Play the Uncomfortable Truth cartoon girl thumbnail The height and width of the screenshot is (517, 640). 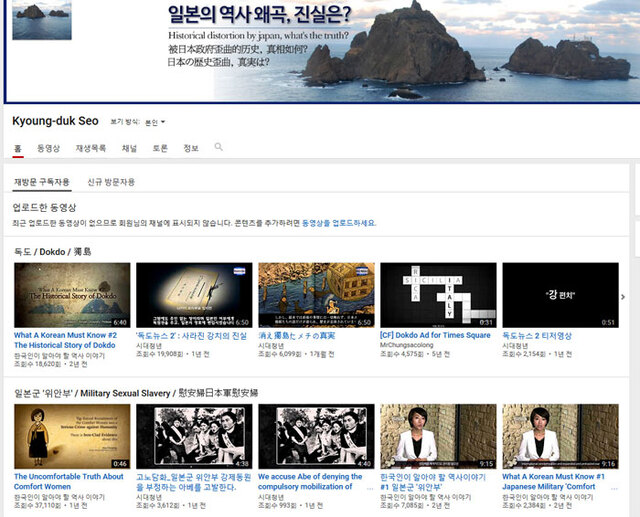coord(72,437)
